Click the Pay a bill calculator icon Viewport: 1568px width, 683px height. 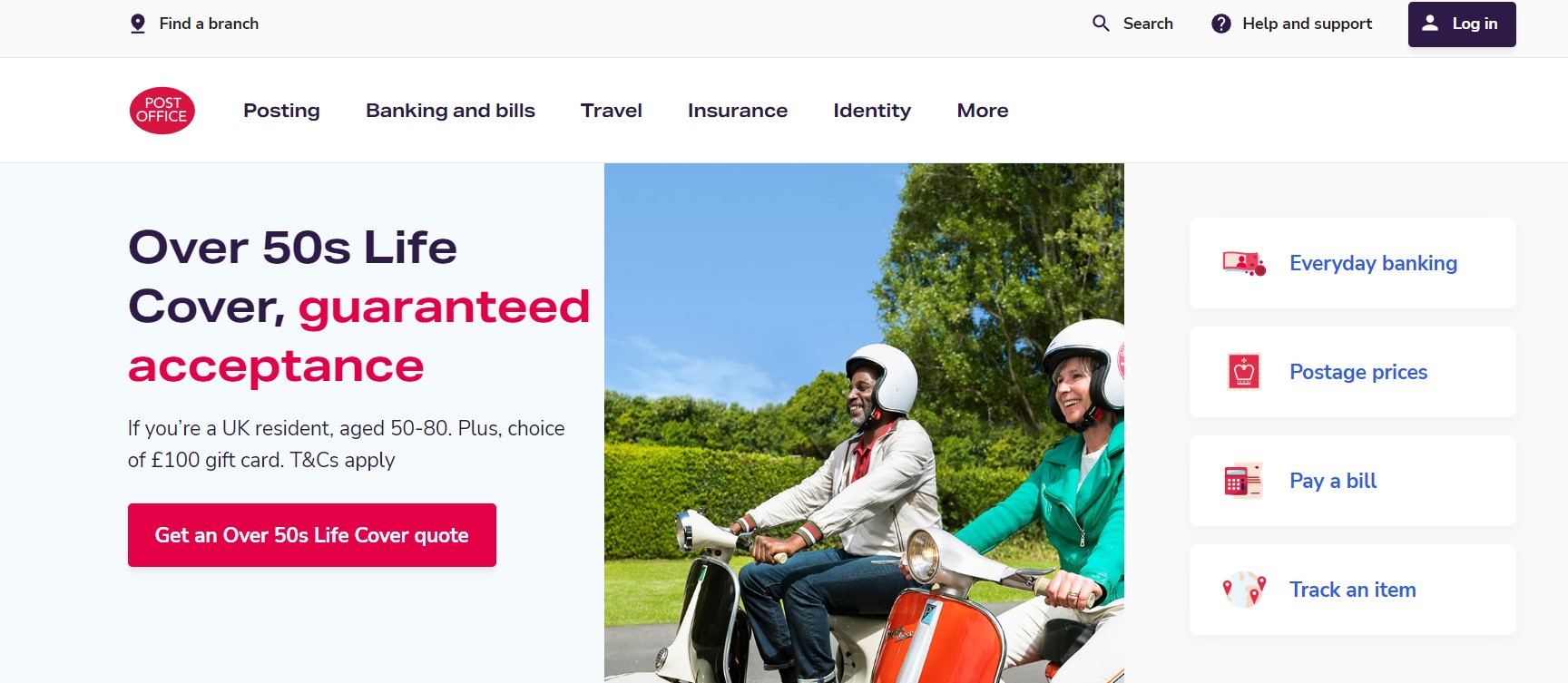click(x=1243, y=481)
